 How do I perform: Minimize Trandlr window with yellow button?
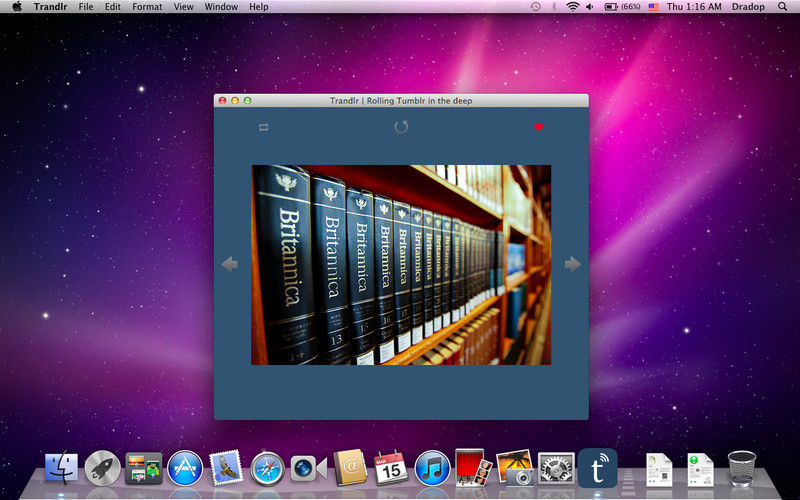pyautogui.click(x=235, y=101)
